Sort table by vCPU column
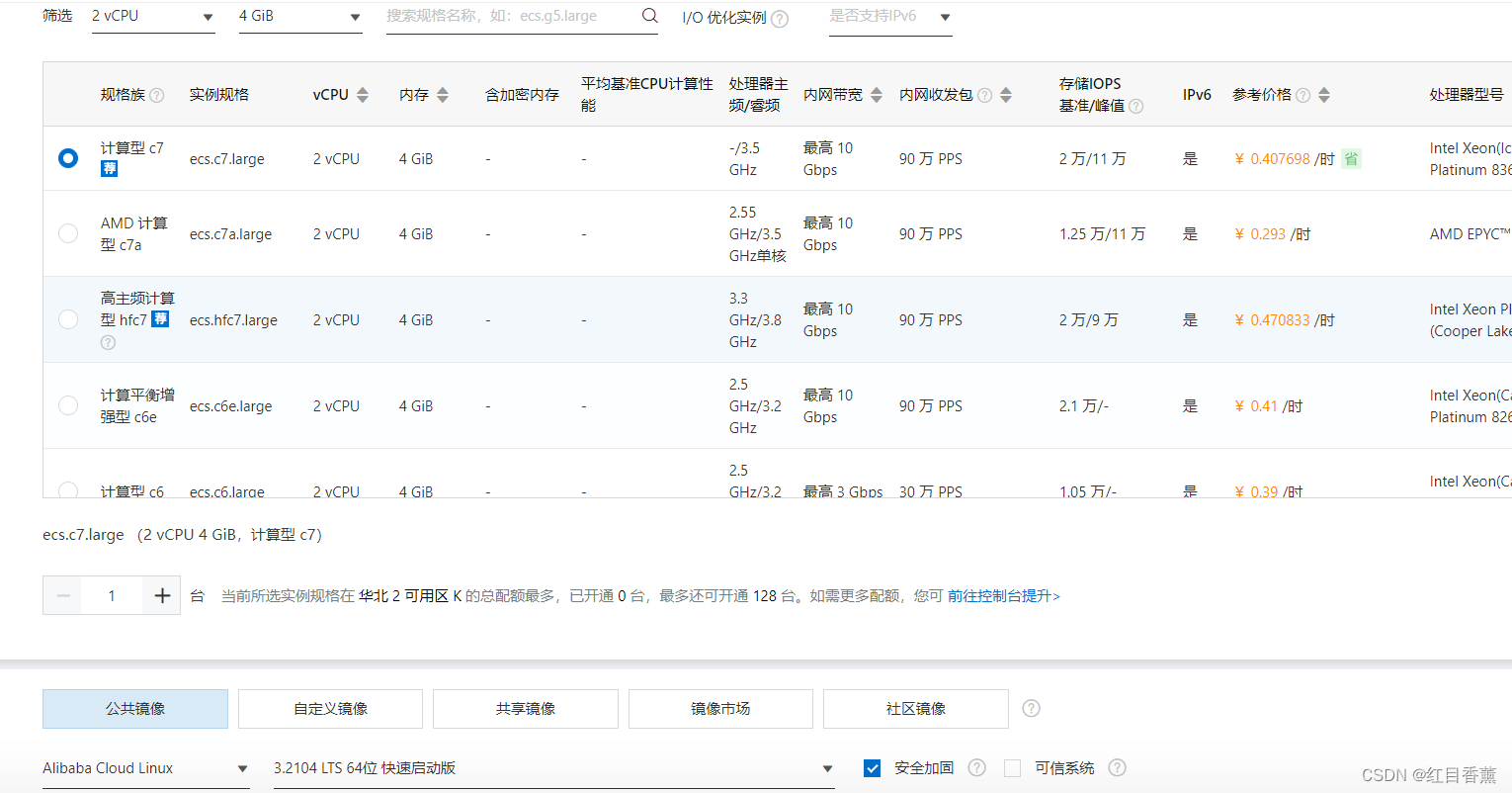 pyautogui.click(x=363, y=95)
